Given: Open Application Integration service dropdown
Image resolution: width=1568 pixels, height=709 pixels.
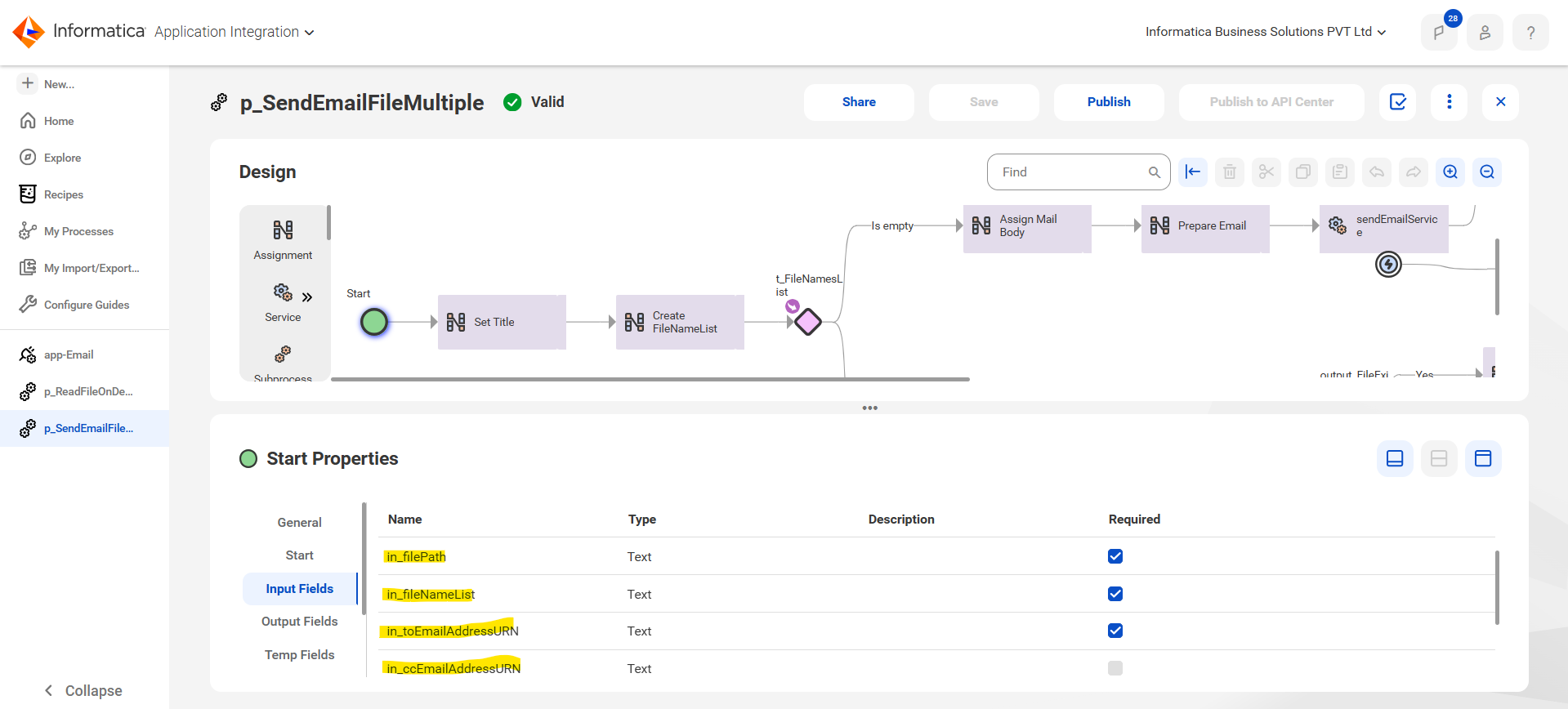Looking at the screenshot, I should 235,32.
